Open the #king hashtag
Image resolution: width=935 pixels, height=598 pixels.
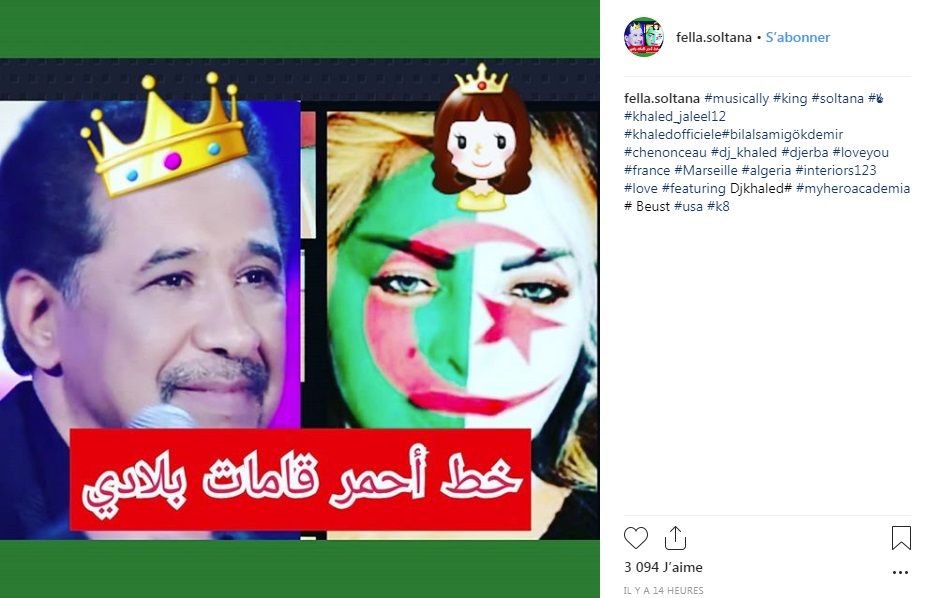[x=790, y=98]
